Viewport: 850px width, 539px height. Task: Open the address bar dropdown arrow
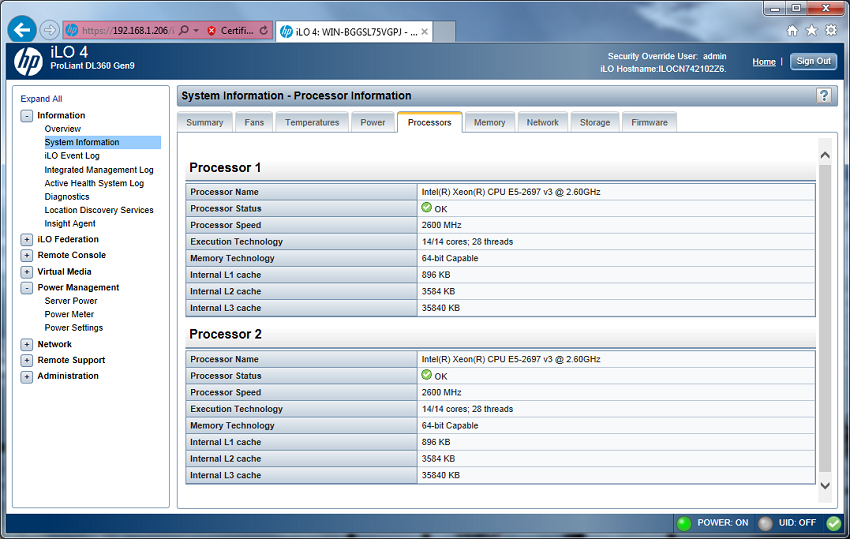[196, 31]
